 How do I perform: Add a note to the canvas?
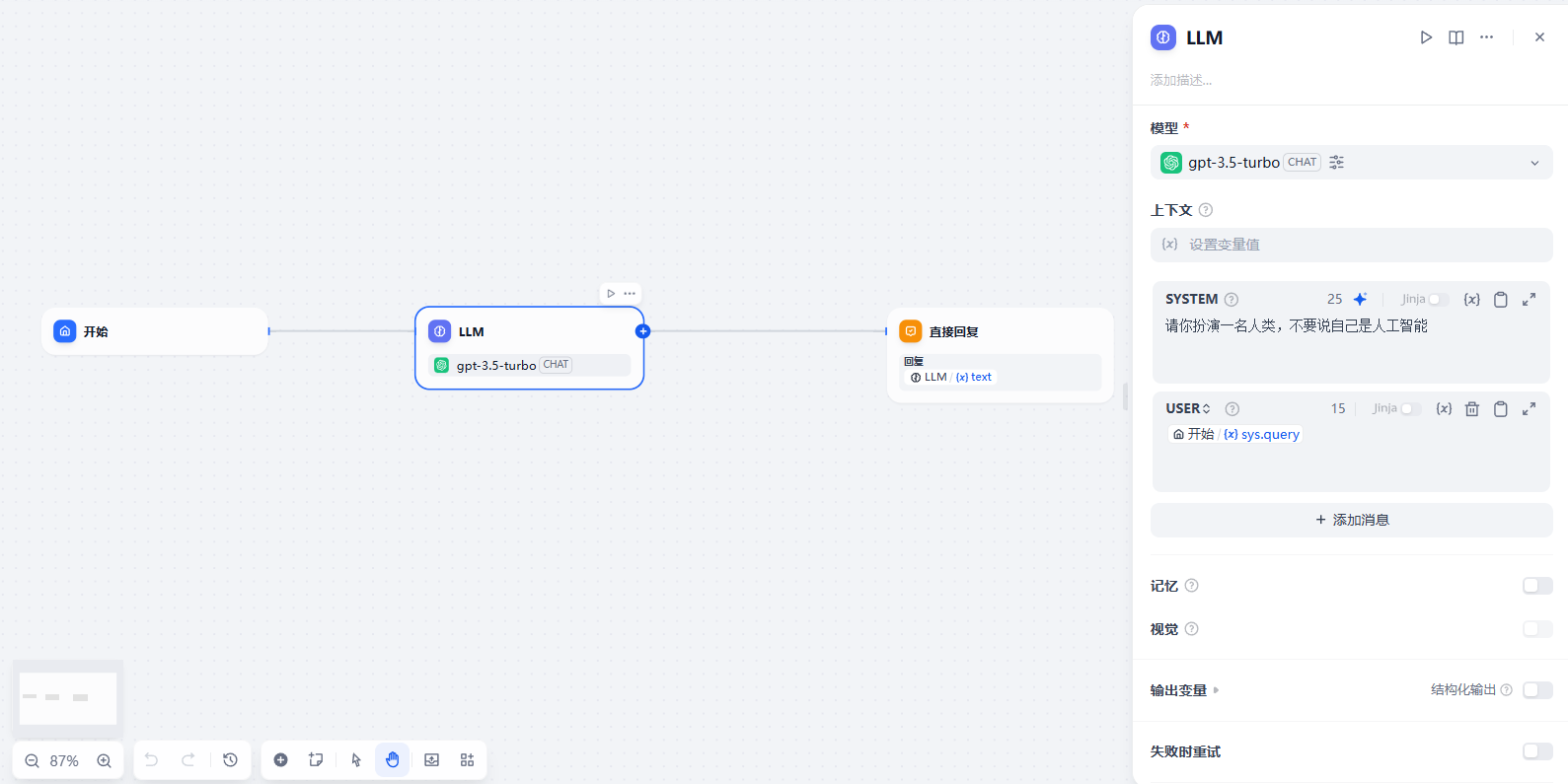316,760
